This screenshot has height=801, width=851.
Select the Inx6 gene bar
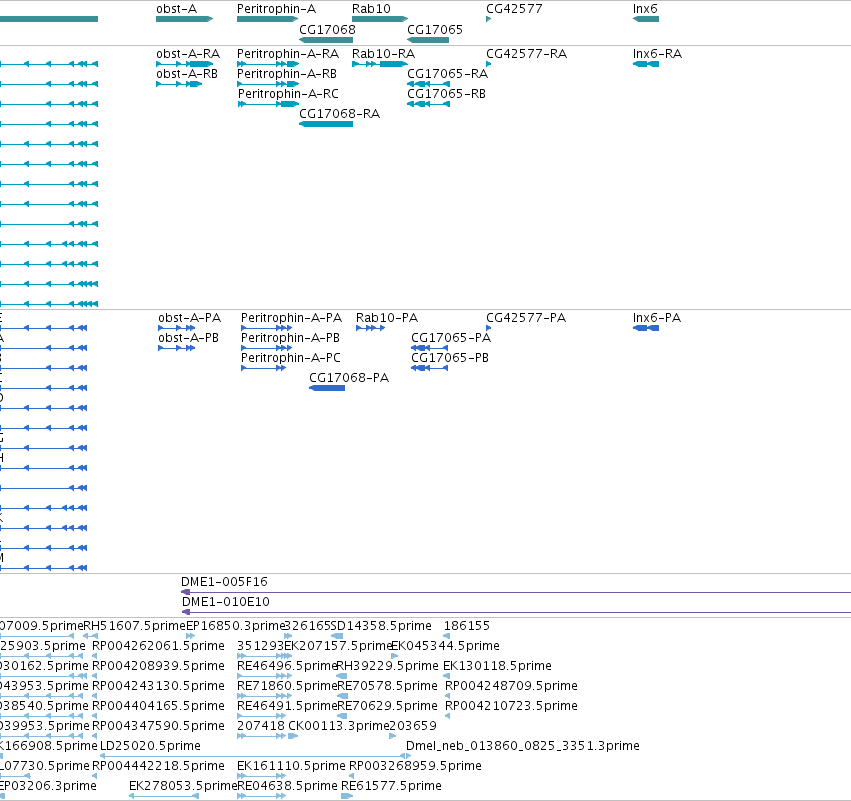pos(646,19)
